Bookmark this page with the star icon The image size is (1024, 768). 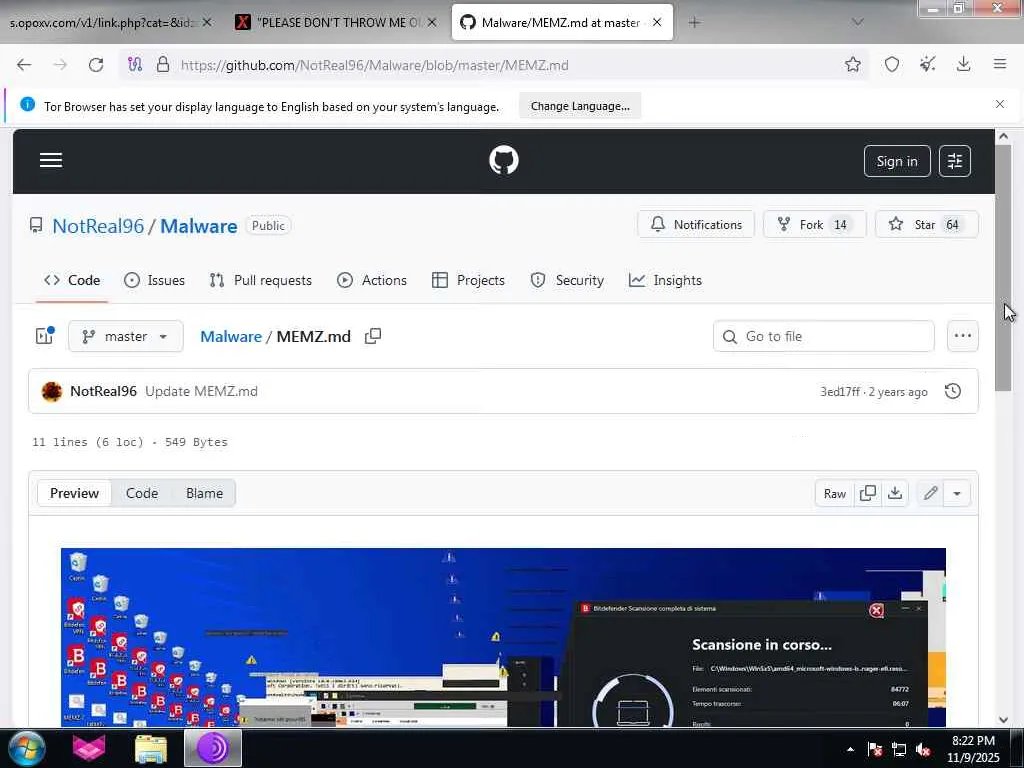pyautogui.click(x=852, y=64)
